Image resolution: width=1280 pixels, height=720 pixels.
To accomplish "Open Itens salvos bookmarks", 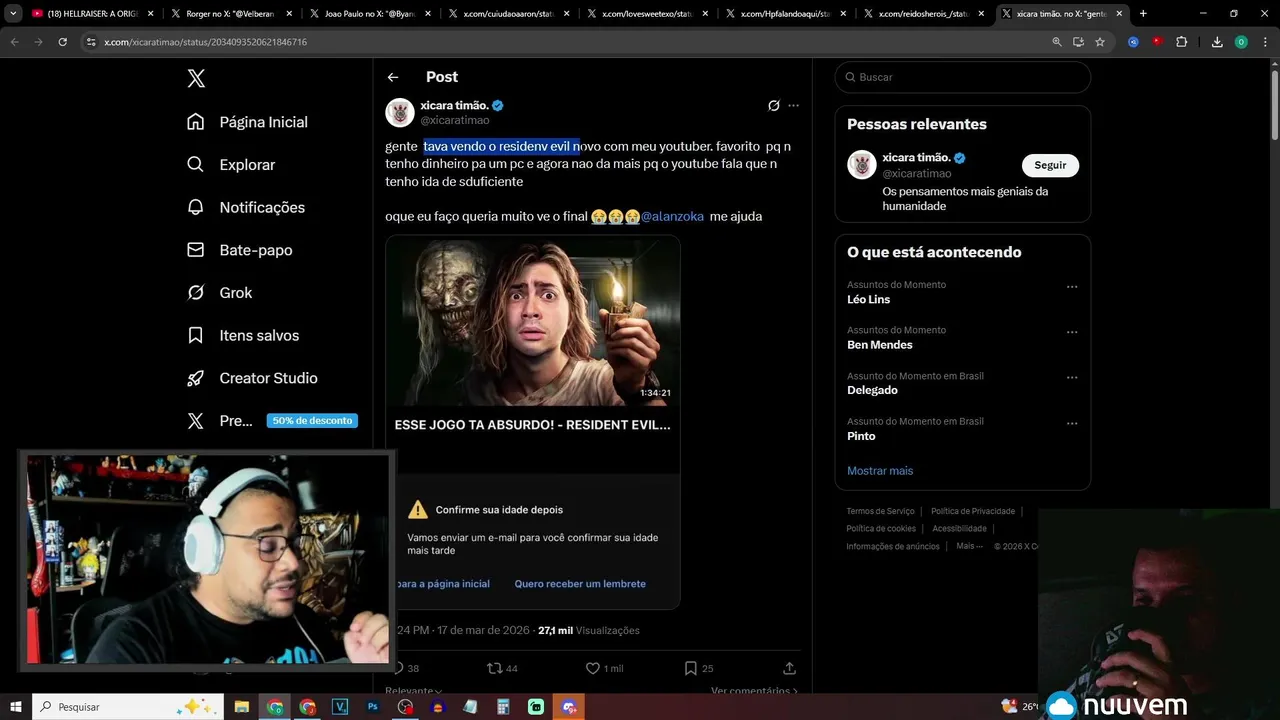I will pos(243,335).
